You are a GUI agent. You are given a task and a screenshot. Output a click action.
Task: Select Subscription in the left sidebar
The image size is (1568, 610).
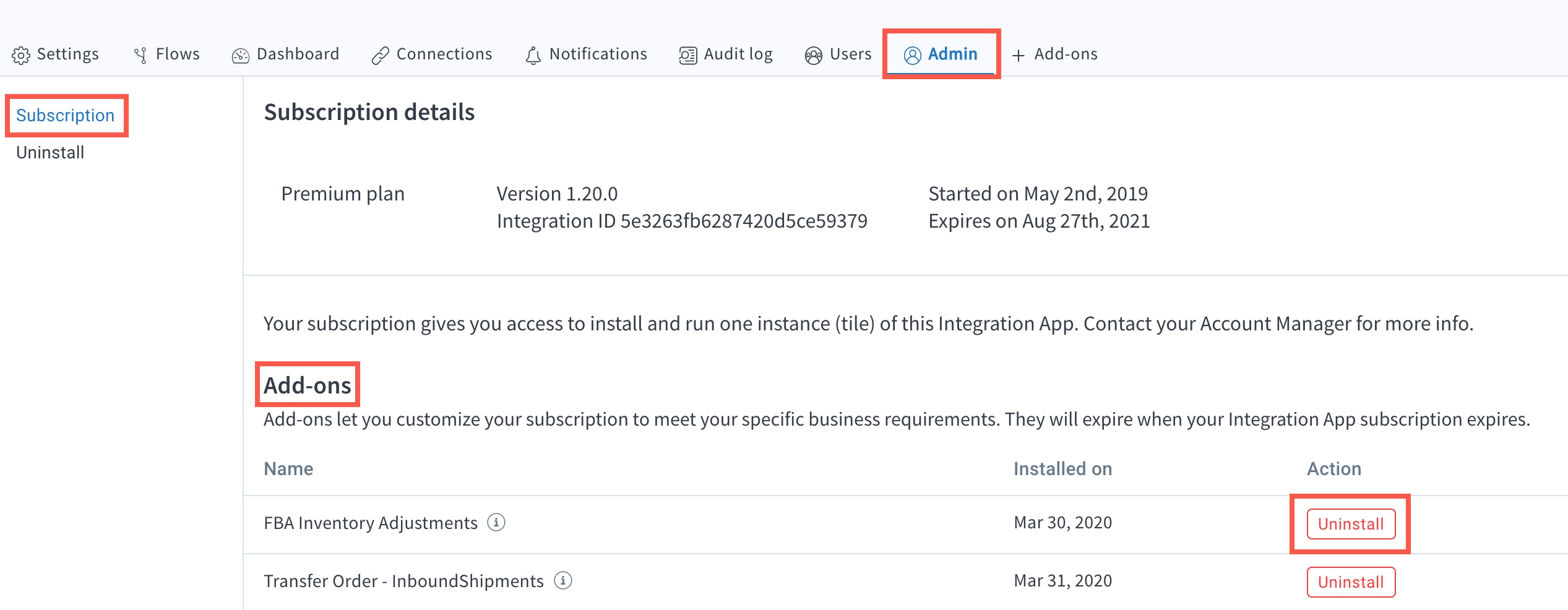[65, 116]
